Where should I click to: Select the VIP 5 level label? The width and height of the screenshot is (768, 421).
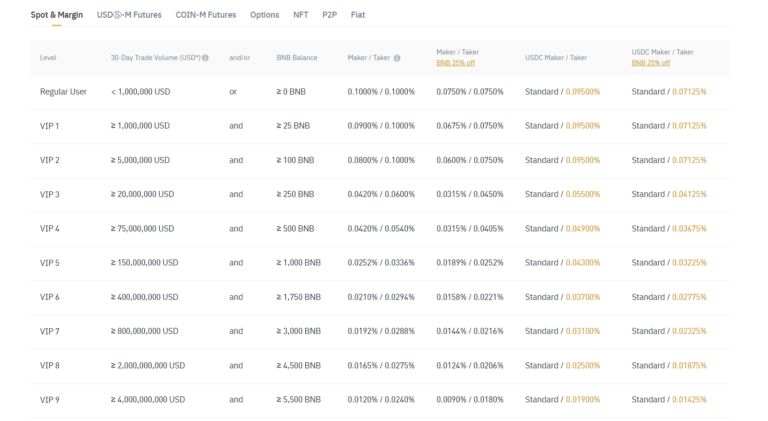(49, 263)
